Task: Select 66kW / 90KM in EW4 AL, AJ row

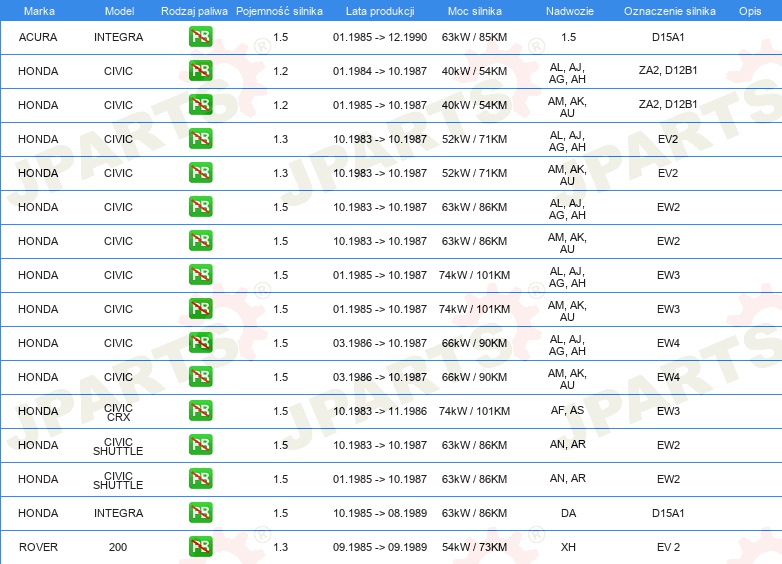Action: [474, 343]
